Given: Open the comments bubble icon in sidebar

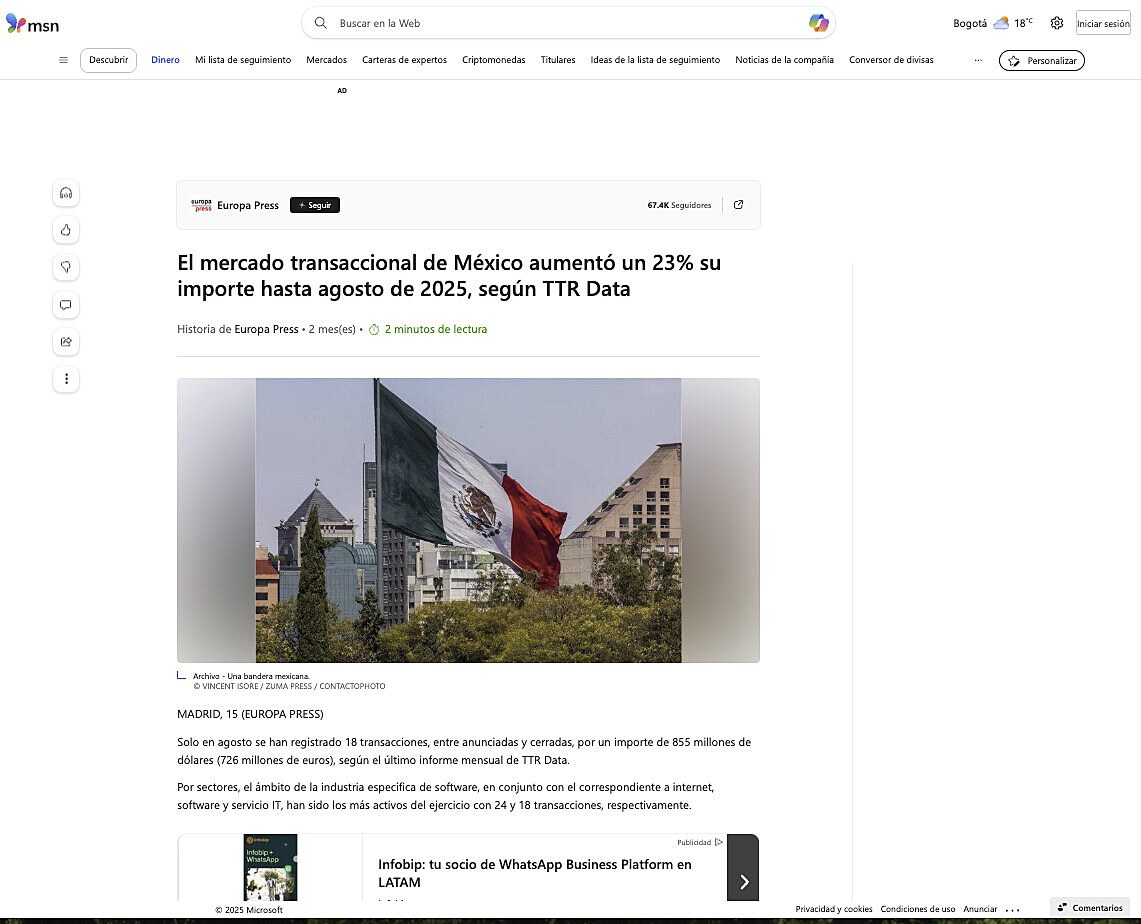Looking at the screenshot, I should pos(66,305).
